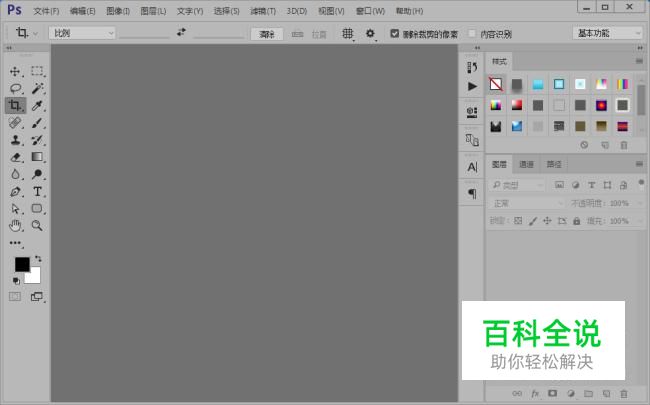Open the 比例 crop ratio dropdown
The height and width of the screenshot is (405, 650).
[x=82, y=33]
